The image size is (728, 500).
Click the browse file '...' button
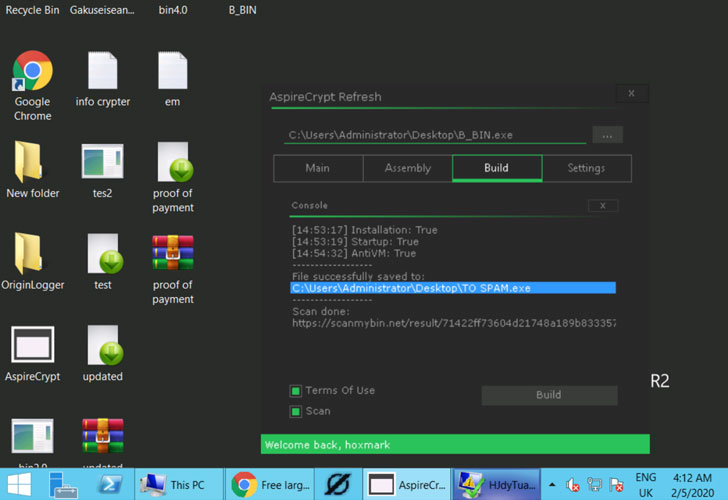pos(607,136)
